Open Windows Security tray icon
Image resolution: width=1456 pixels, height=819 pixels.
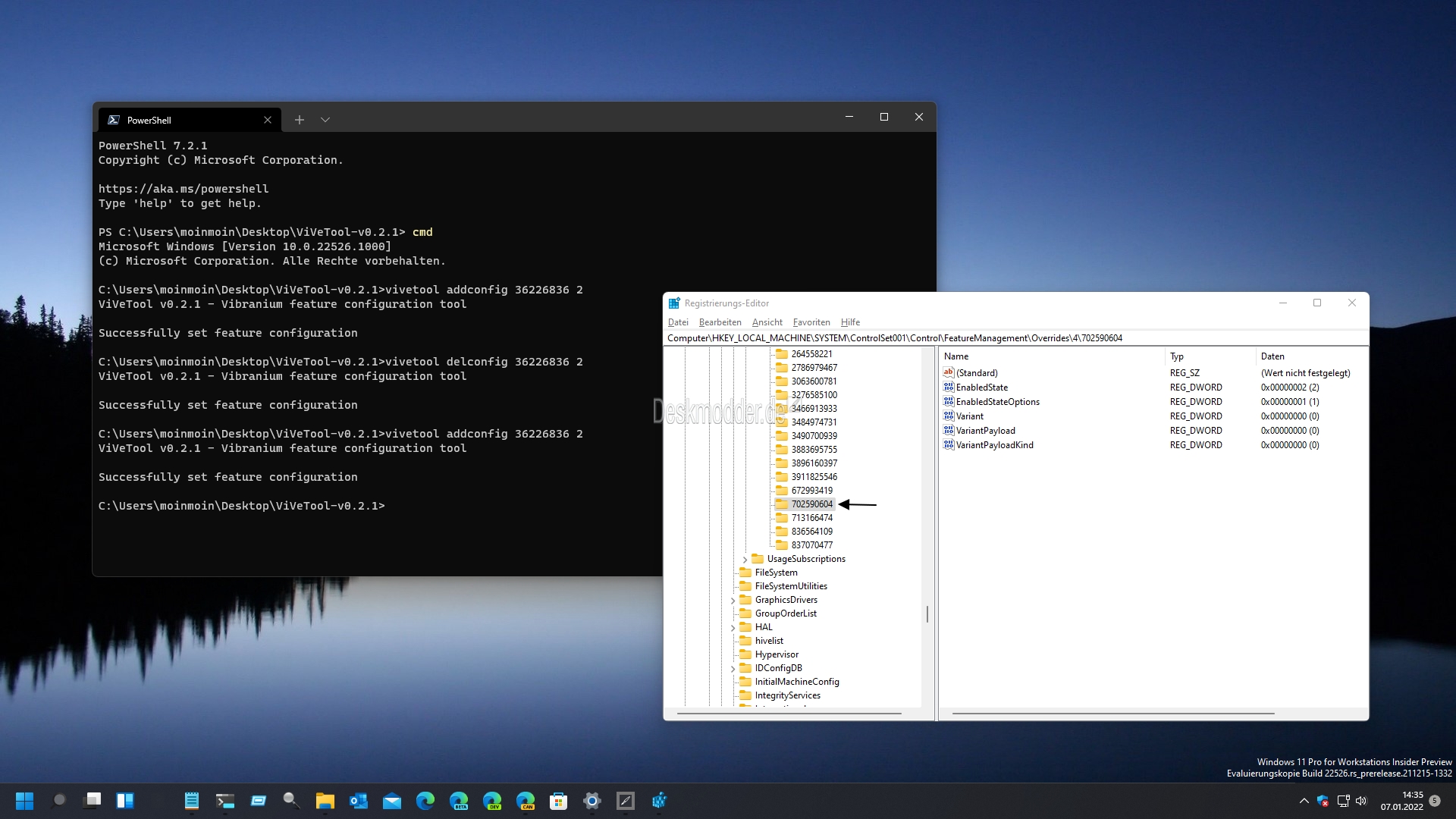coord(1323,801)
